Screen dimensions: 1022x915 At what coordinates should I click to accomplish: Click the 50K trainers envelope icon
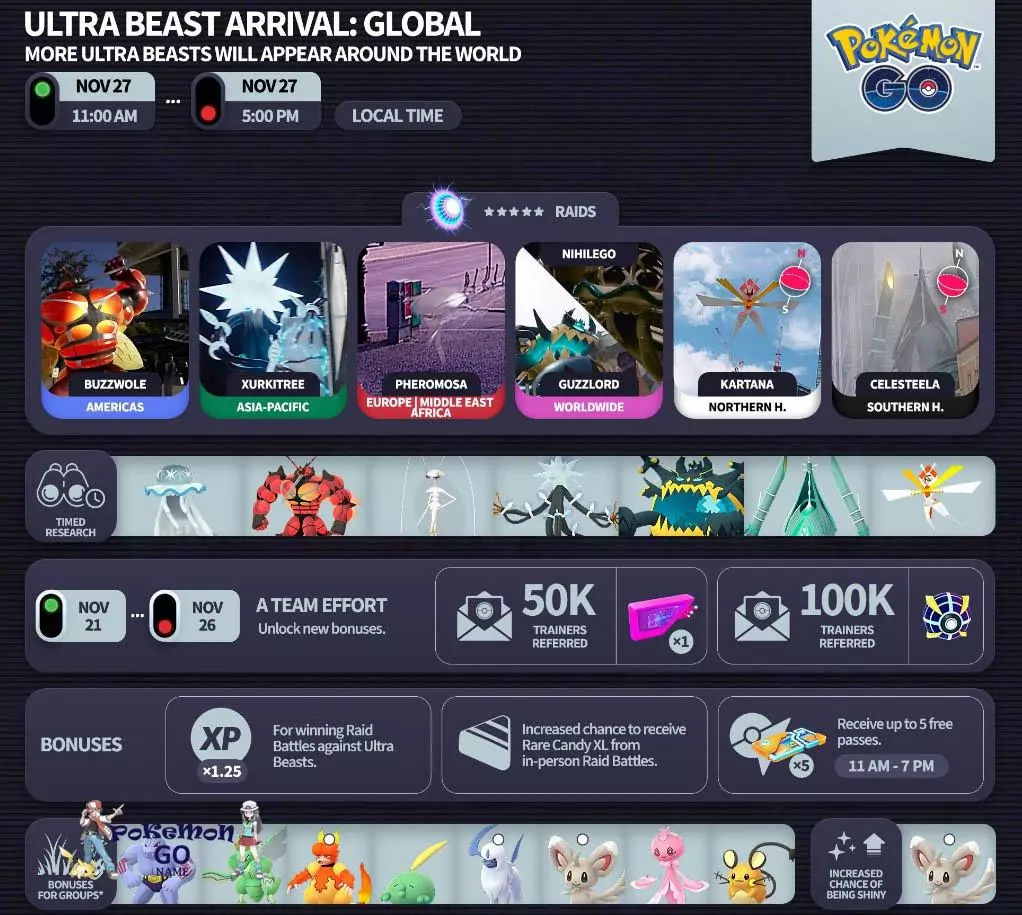click(484, 616)
